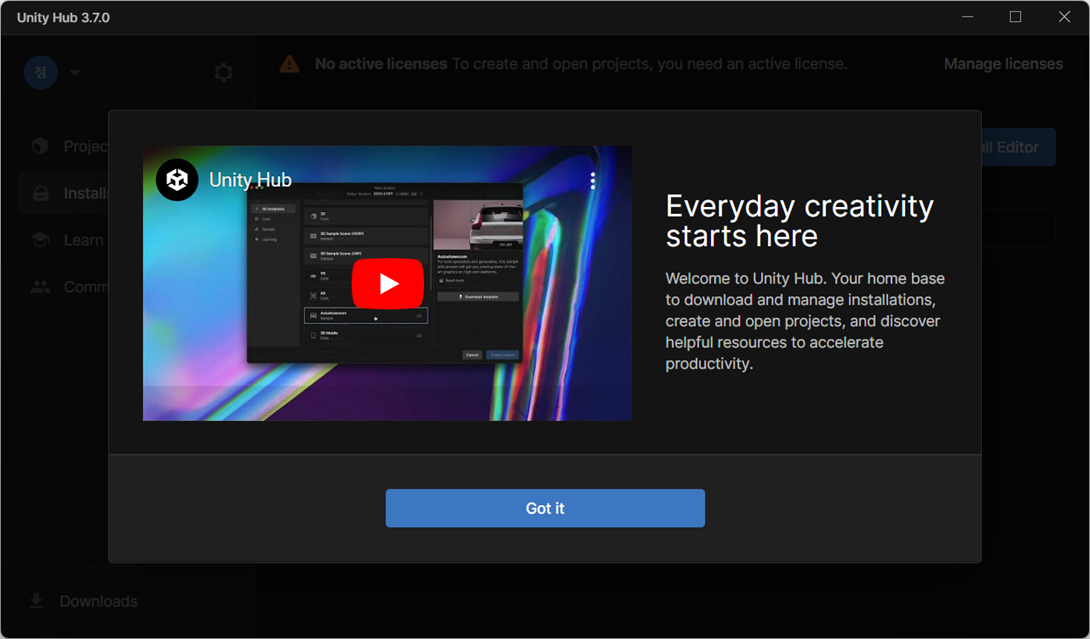The height and width of the screenshot is (639, 1090).
Task: Click the Unity logo channel icon in video
Action: (x=177, y=180)
